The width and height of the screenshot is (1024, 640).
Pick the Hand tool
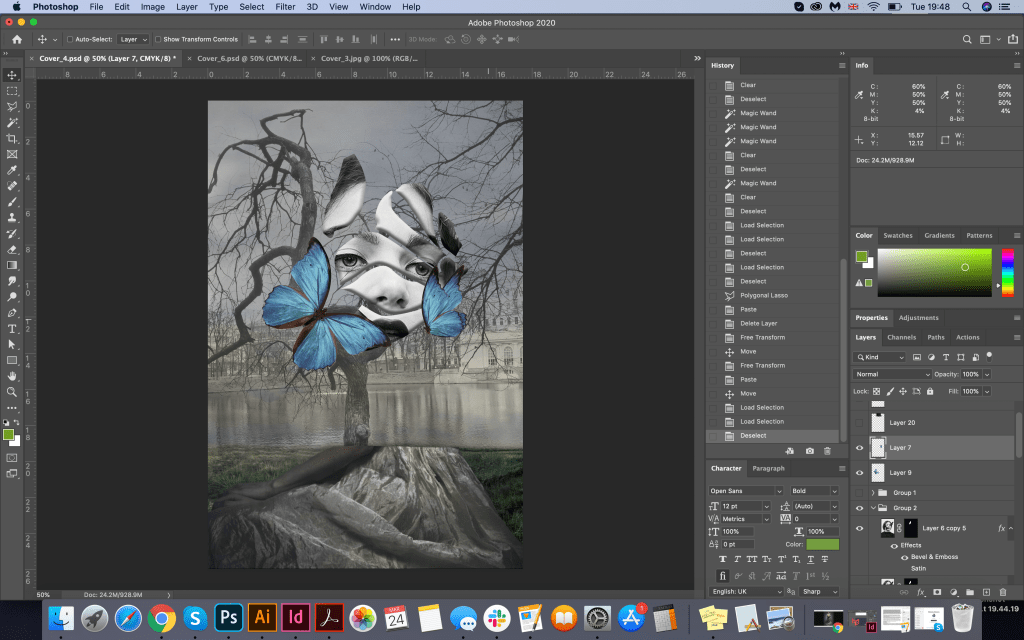click(x=12, y=375)
